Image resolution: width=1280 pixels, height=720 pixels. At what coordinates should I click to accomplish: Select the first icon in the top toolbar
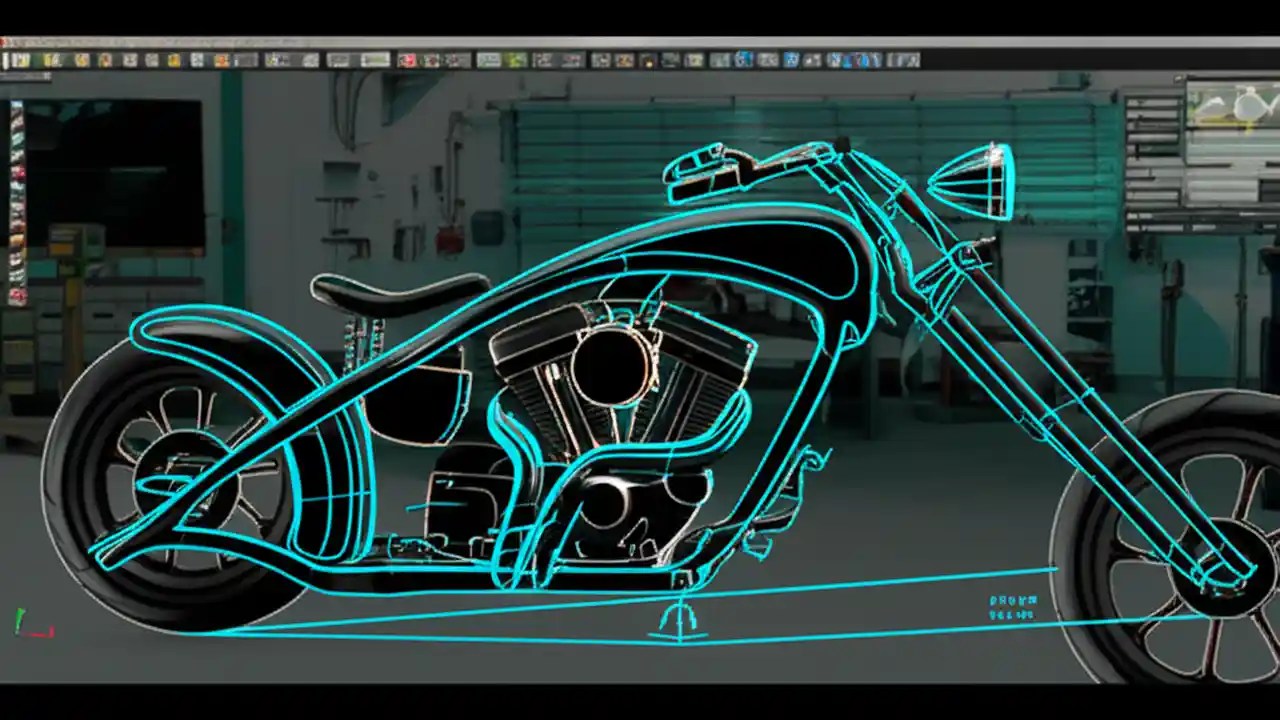tap(8, 61)
